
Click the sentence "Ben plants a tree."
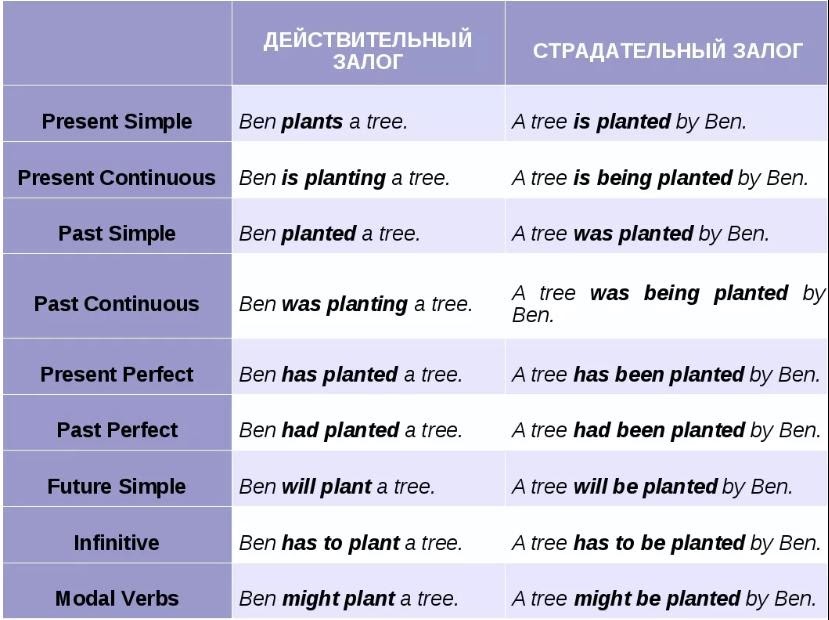pos(323,122)
